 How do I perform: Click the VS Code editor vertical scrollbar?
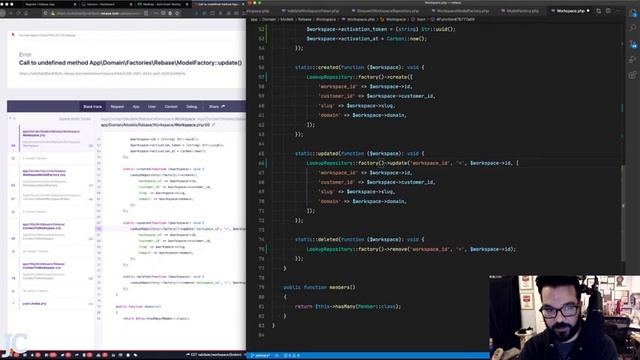pos(623,212)
